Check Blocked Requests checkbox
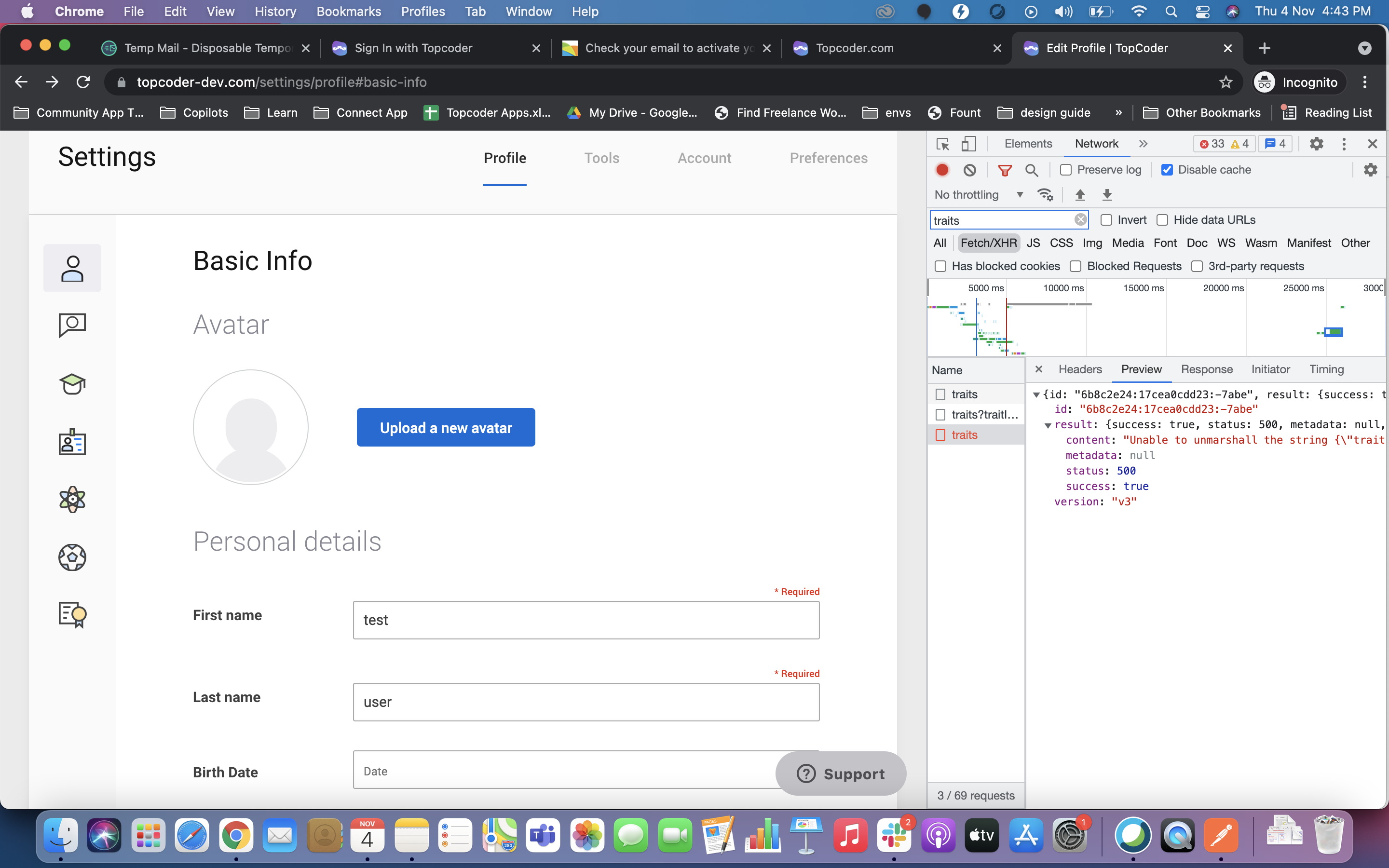This screenshot has width=1389, height=868. click(1076, 266)
